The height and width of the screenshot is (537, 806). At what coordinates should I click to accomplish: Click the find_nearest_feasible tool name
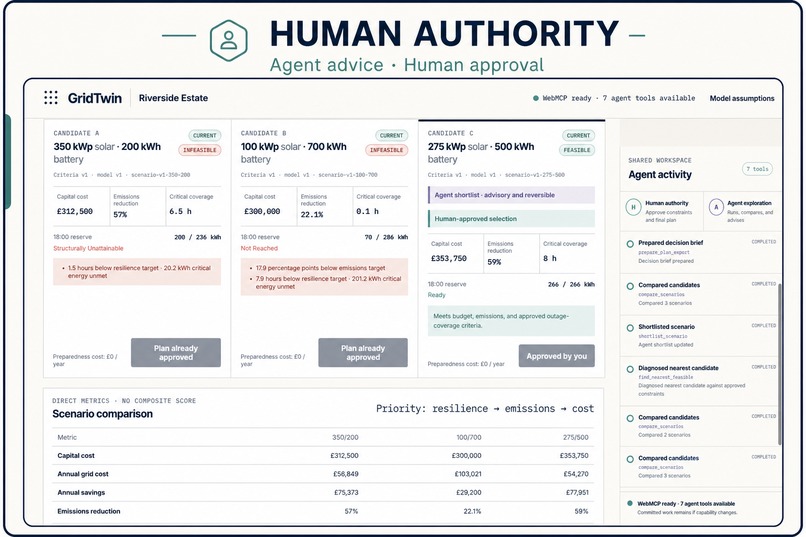pyautogui.click(x=666, y=377)
